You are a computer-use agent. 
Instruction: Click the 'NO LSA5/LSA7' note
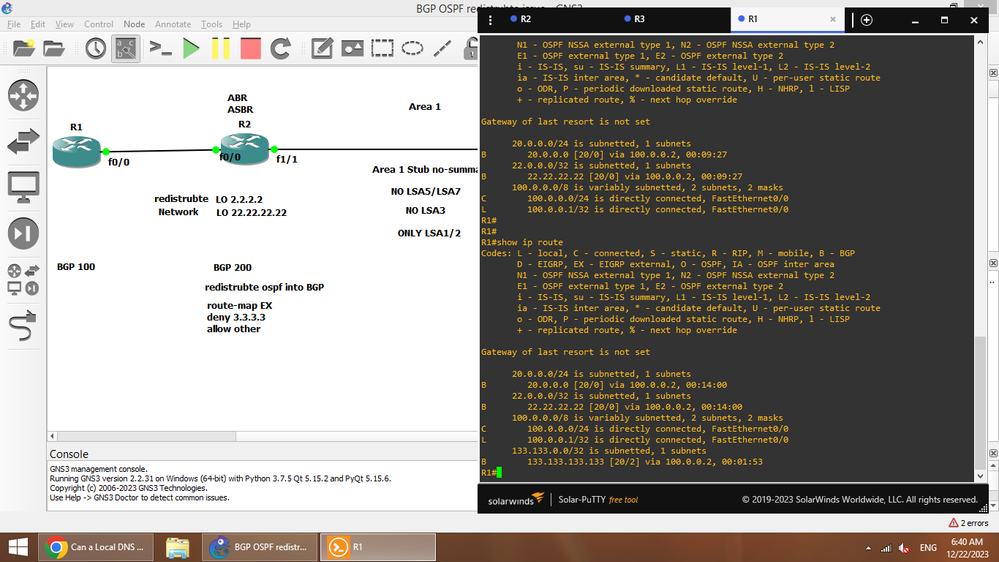426,192
